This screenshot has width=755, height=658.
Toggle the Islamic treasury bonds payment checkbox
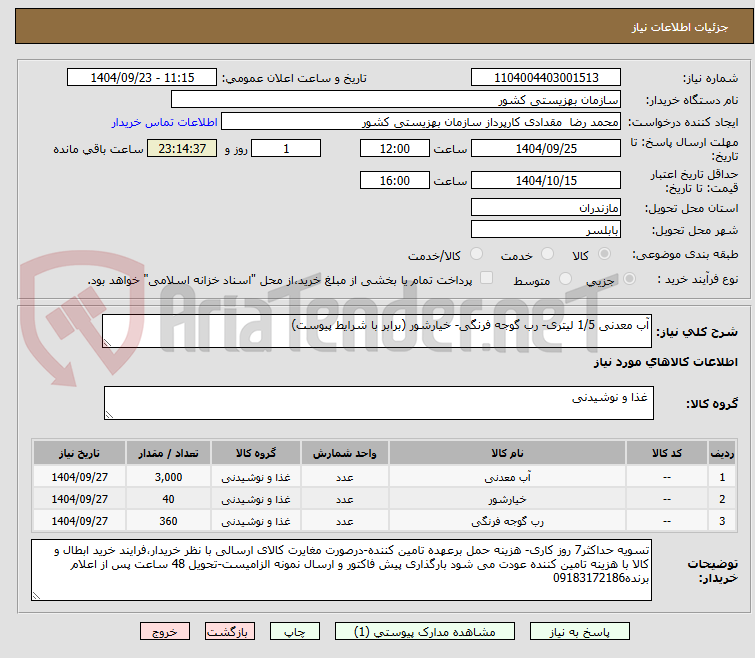pos(486,280)
